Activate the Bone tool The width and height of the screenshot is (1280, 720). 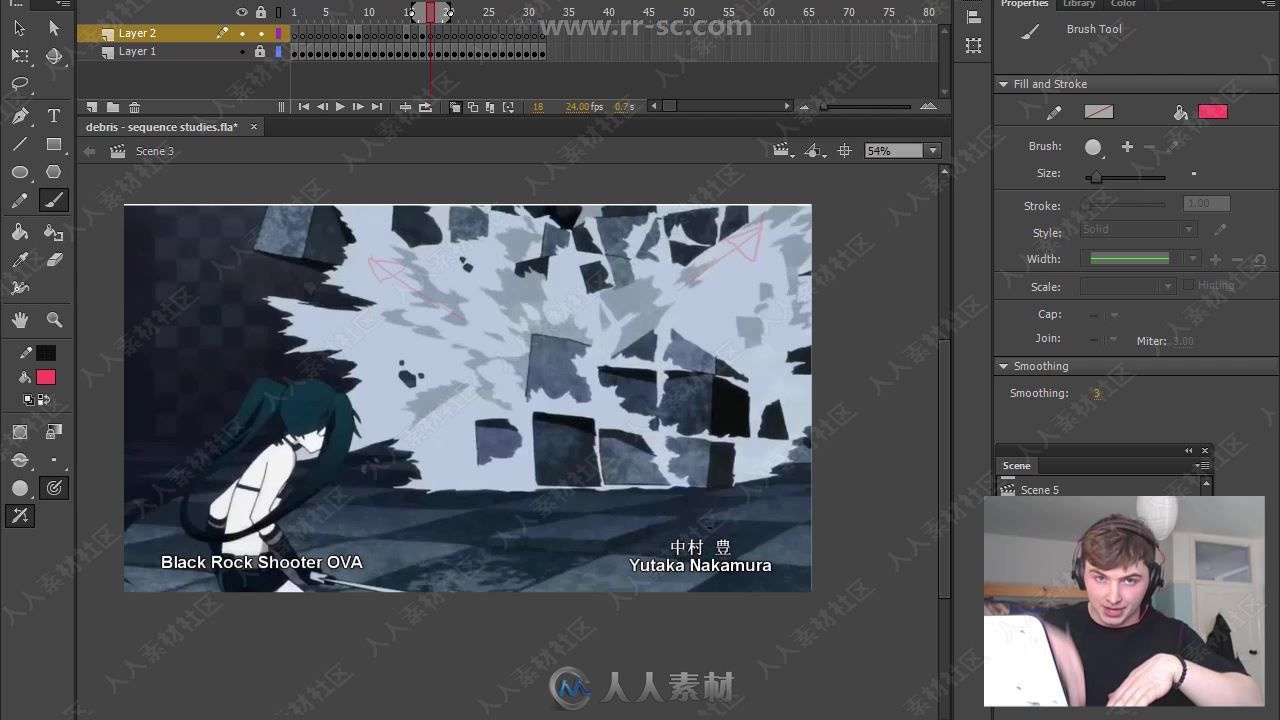click(x=20, y=288)
